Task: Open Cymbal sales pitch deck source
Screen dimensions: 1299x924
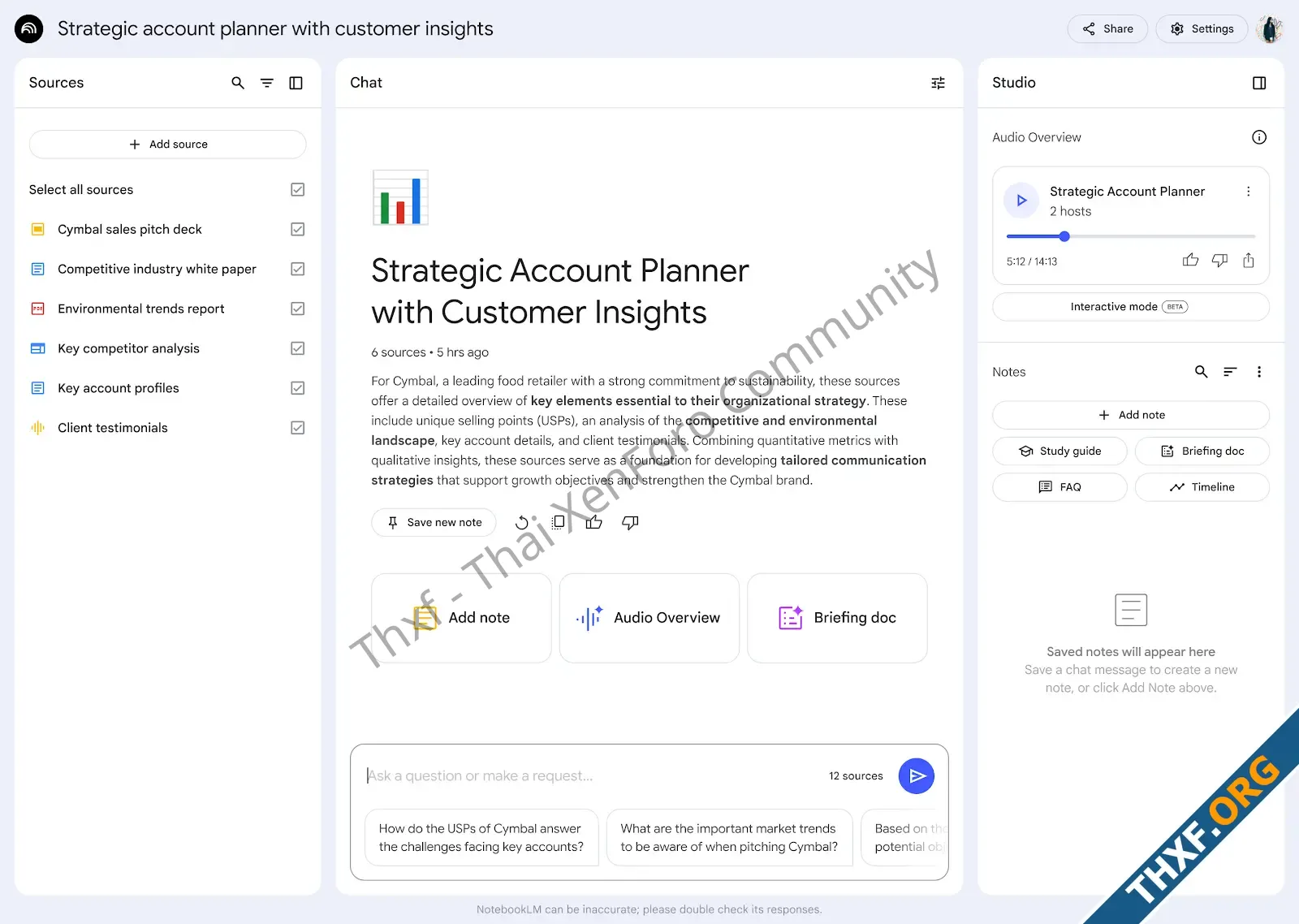Action: pos(130,230)
